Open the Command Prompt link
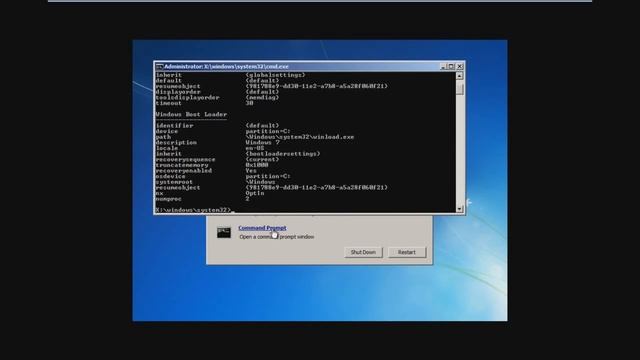The height and width of the screenshot is (360, 640). (262, 228)
